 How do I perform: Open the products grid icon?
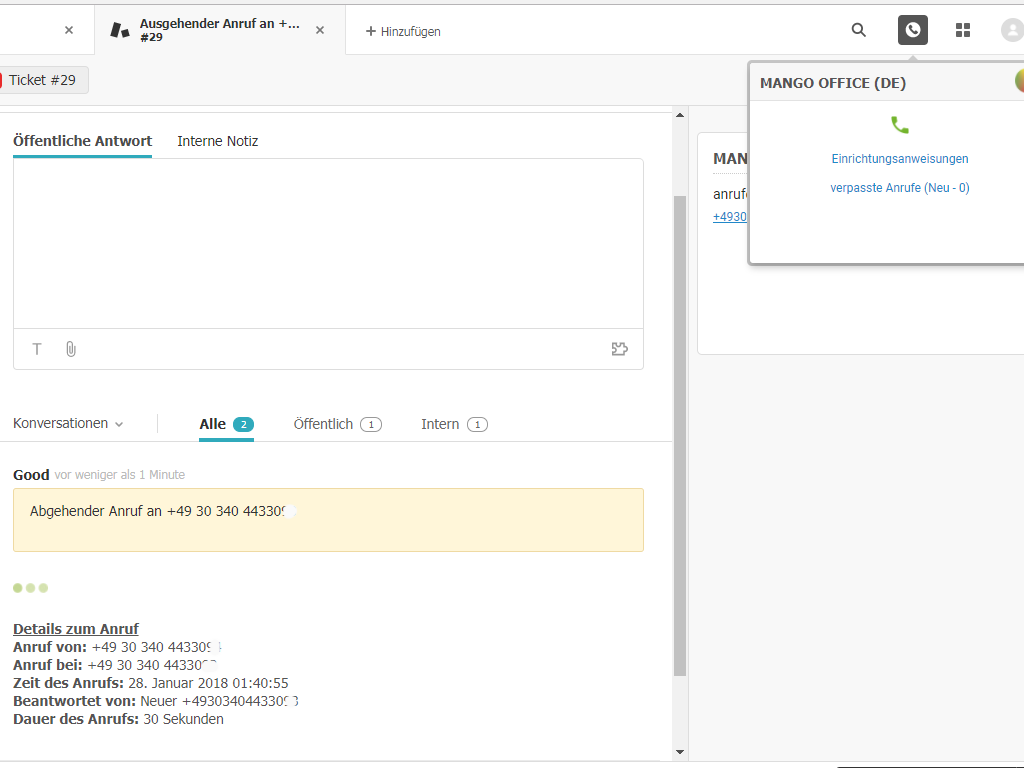click(963, 30)
